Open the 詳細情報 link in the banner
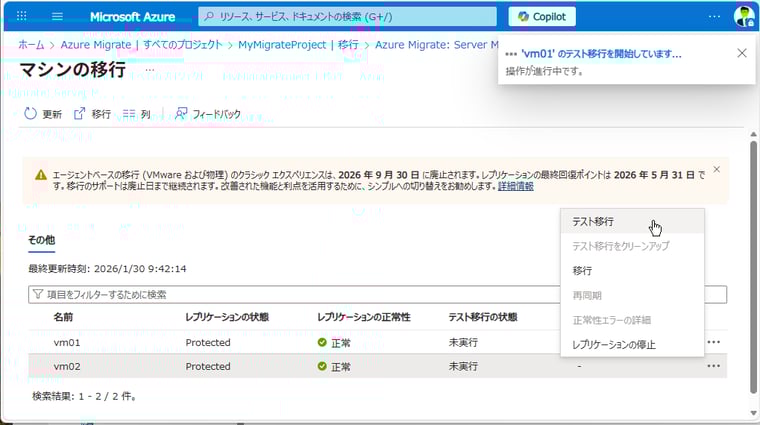Screen dimensions: 760x425 [x=516, y=186]
